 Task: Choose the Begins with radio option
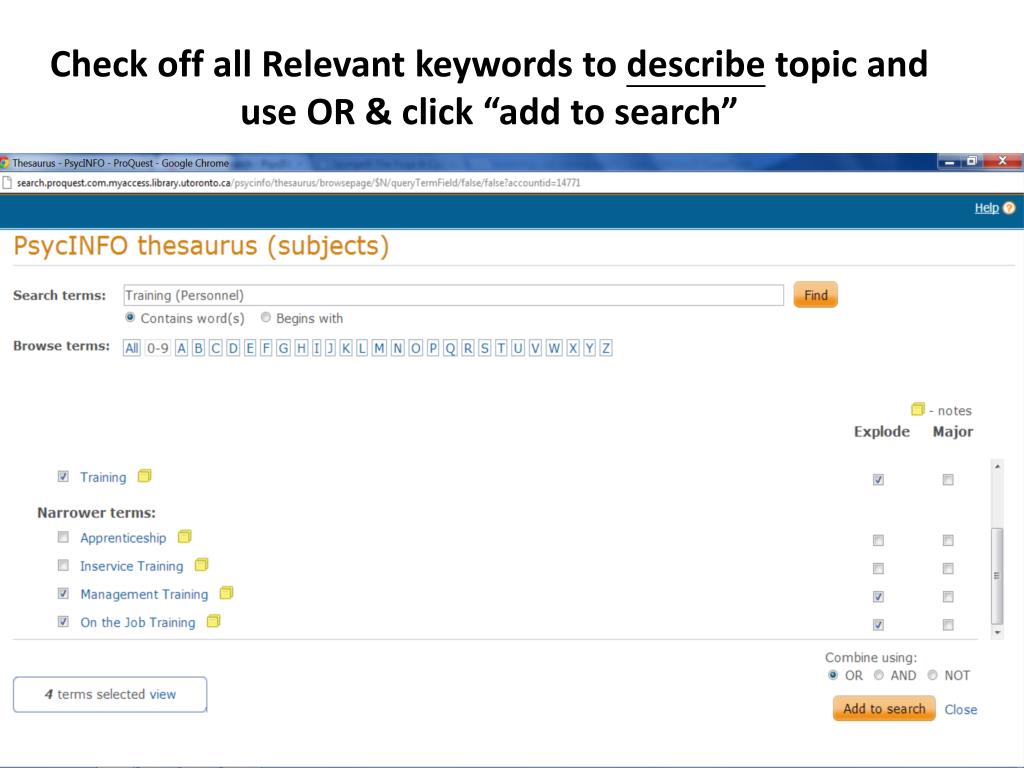click(266, 318)
